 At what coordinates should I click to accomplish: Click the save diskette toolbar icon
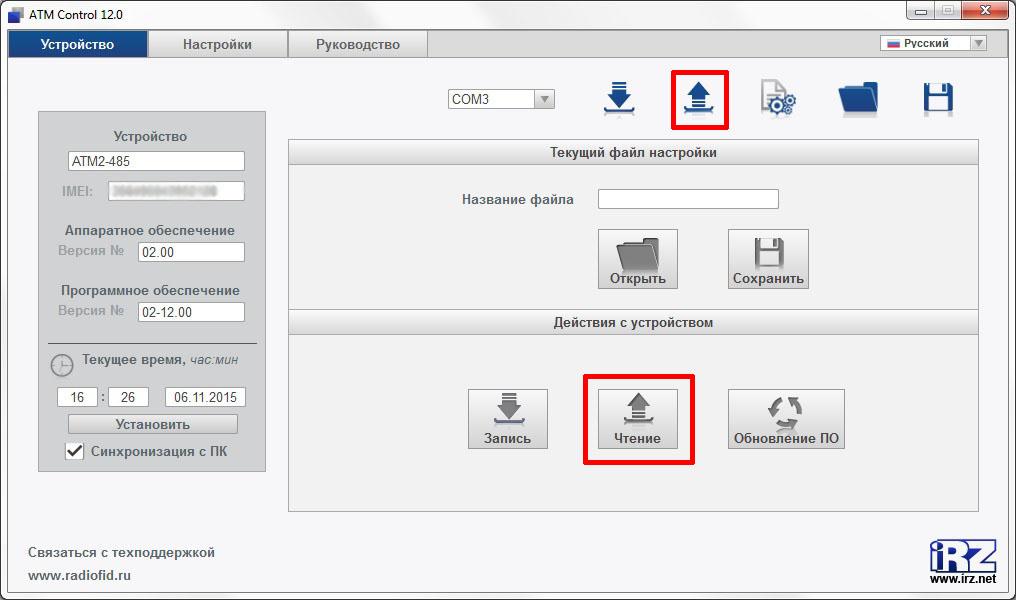tap(938, 97)
